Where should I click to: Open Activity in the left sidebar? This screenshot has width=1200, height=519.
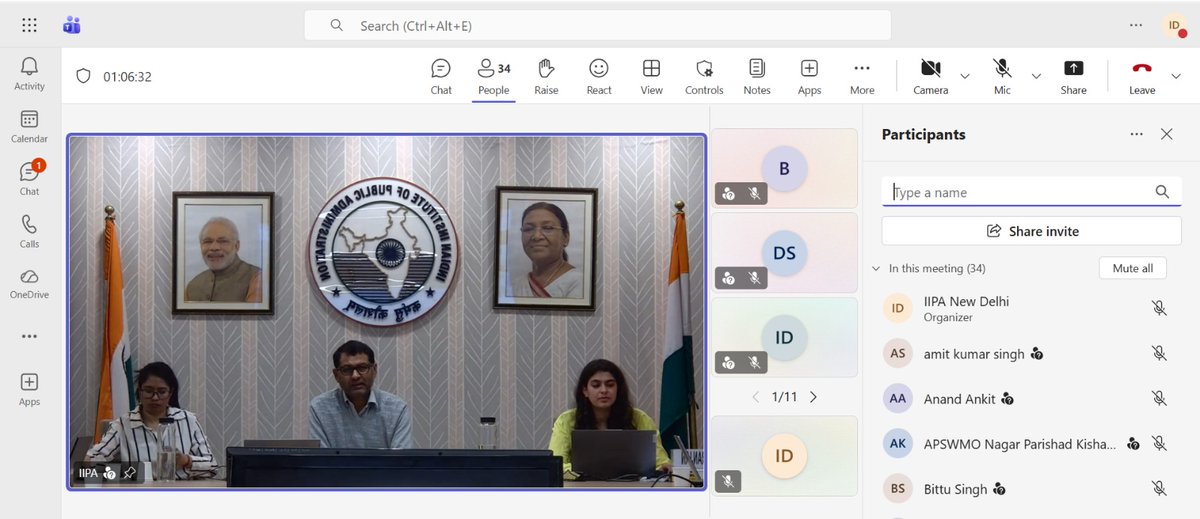[x=29, y=74]
